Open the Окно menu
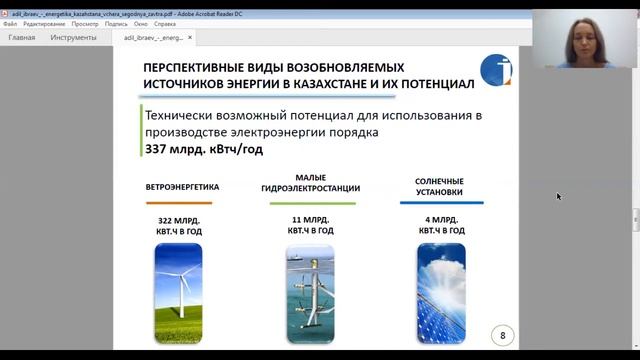The image size is (640, 360). (x=141, y=24)
